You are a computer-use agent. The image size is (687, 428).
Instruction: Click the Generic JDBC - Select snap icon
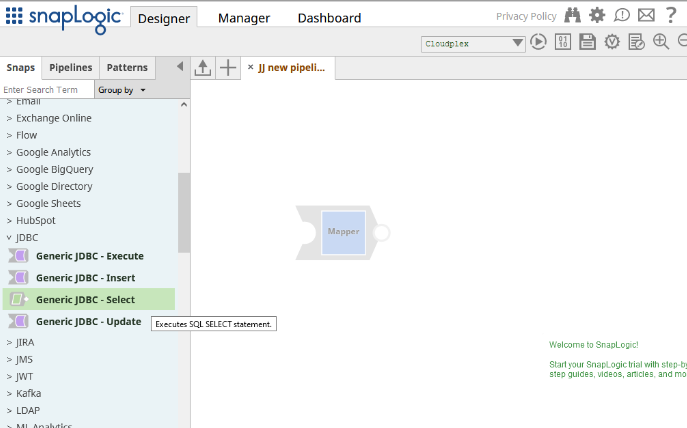point(18,300)
